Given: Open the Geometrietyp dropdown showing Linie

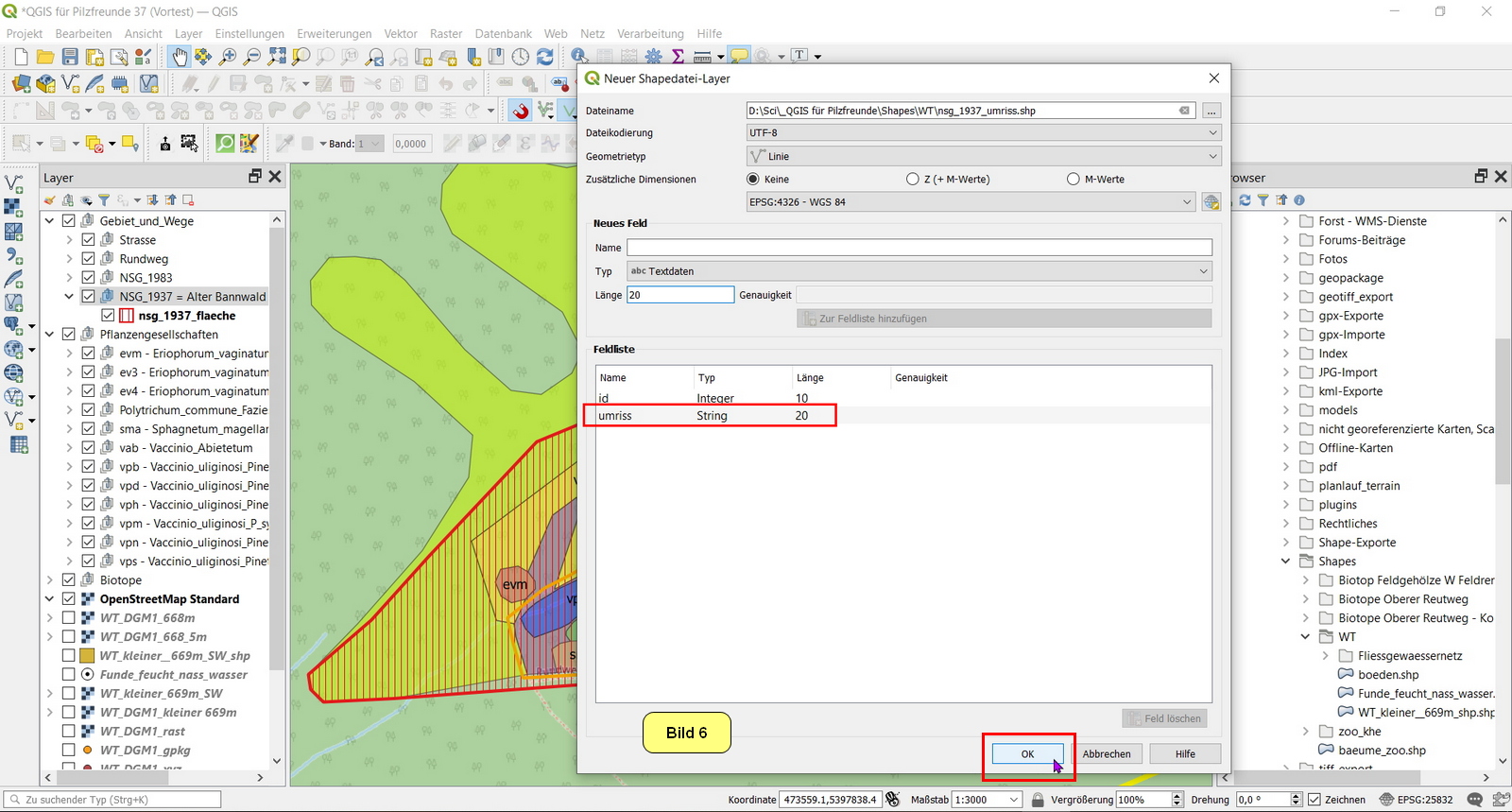Looking at the screenshot, I should [984, 156].
